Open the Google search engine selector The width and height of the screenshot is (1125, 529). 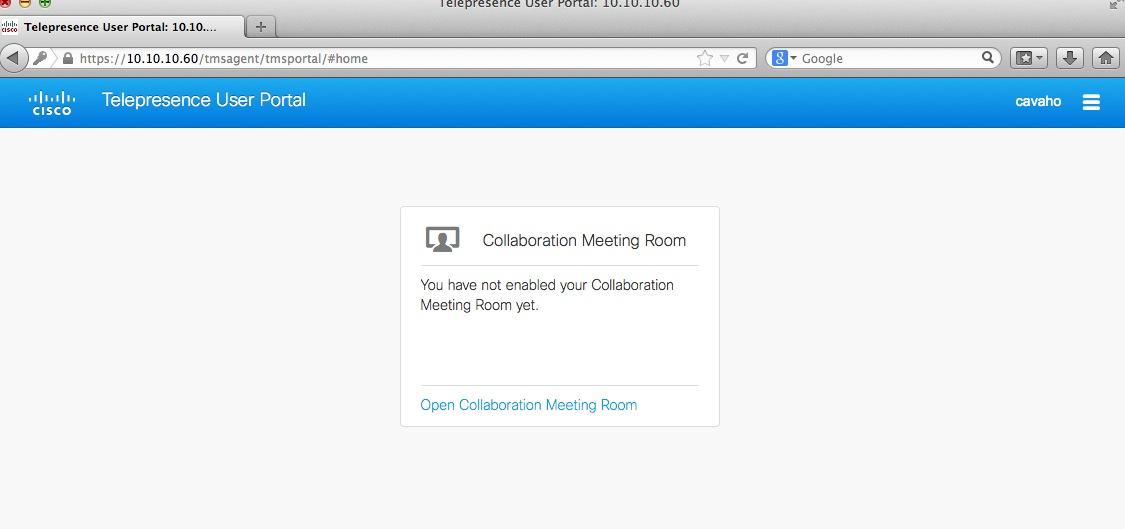coord(784,58)
